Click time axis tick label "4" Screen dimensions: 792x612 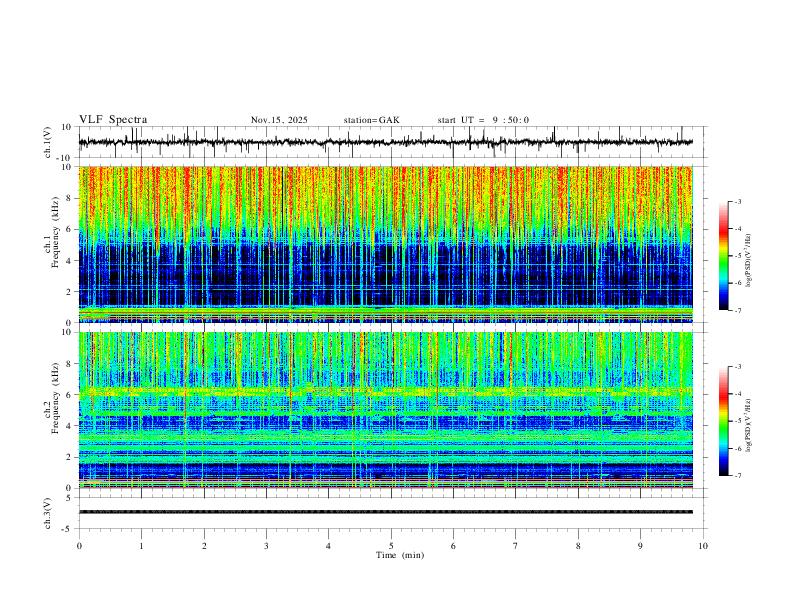328,546
